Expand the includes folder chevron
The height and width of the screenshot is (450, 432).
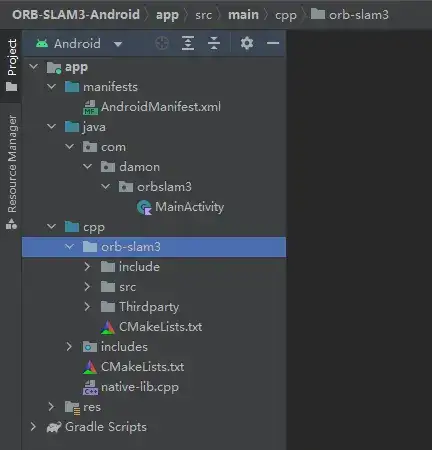(69, 347)
